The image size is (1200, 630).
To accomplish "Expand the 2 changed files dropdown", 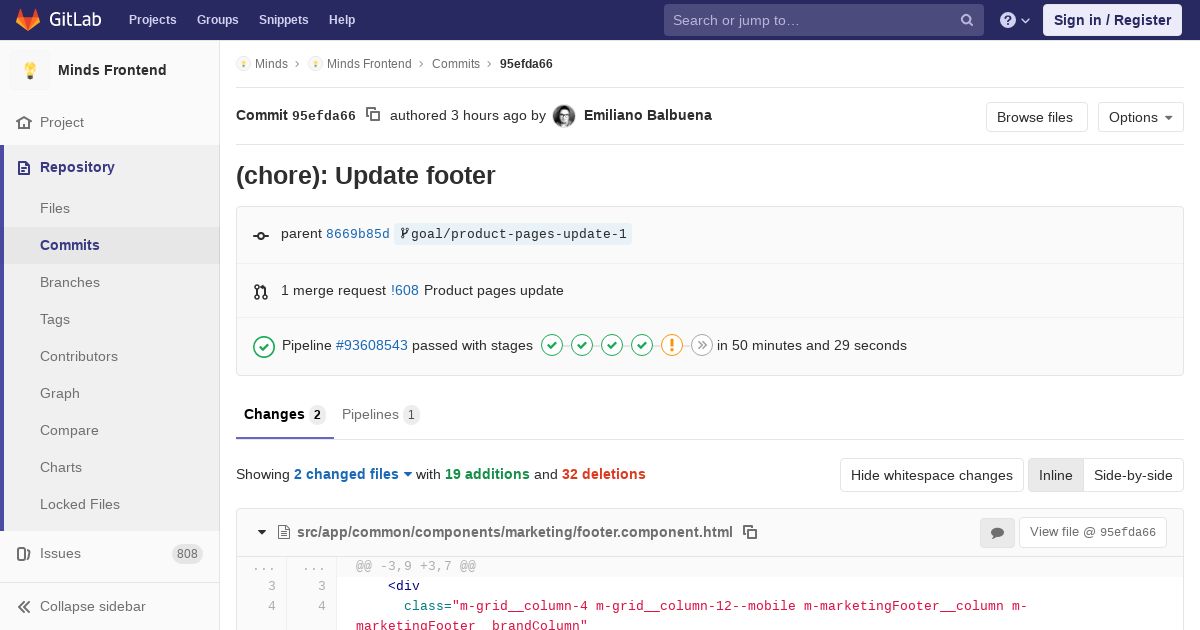I will 353,474.
